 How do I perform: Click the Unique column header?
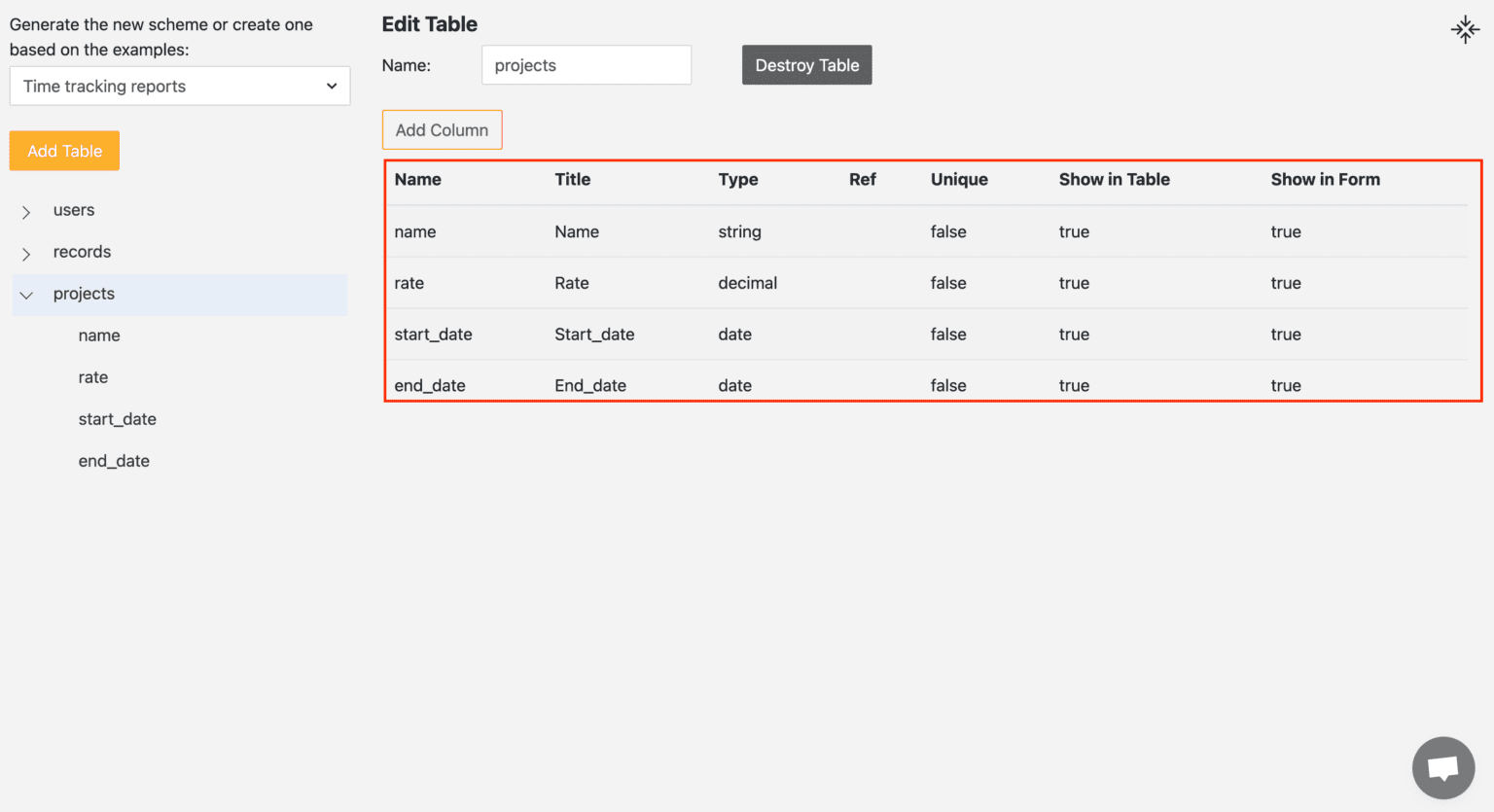tap(959, 179)
